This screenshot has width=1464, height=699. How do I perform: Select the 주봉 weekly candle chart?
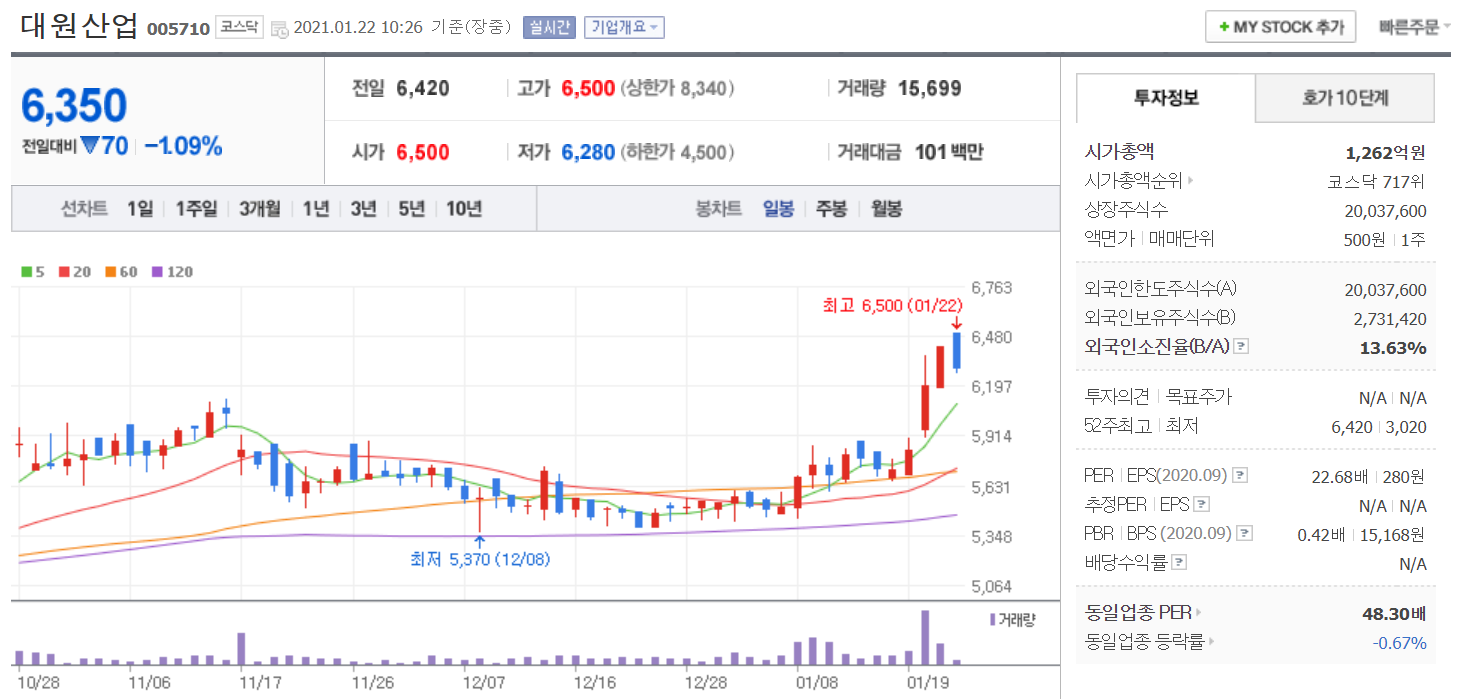tap(831, 209)
